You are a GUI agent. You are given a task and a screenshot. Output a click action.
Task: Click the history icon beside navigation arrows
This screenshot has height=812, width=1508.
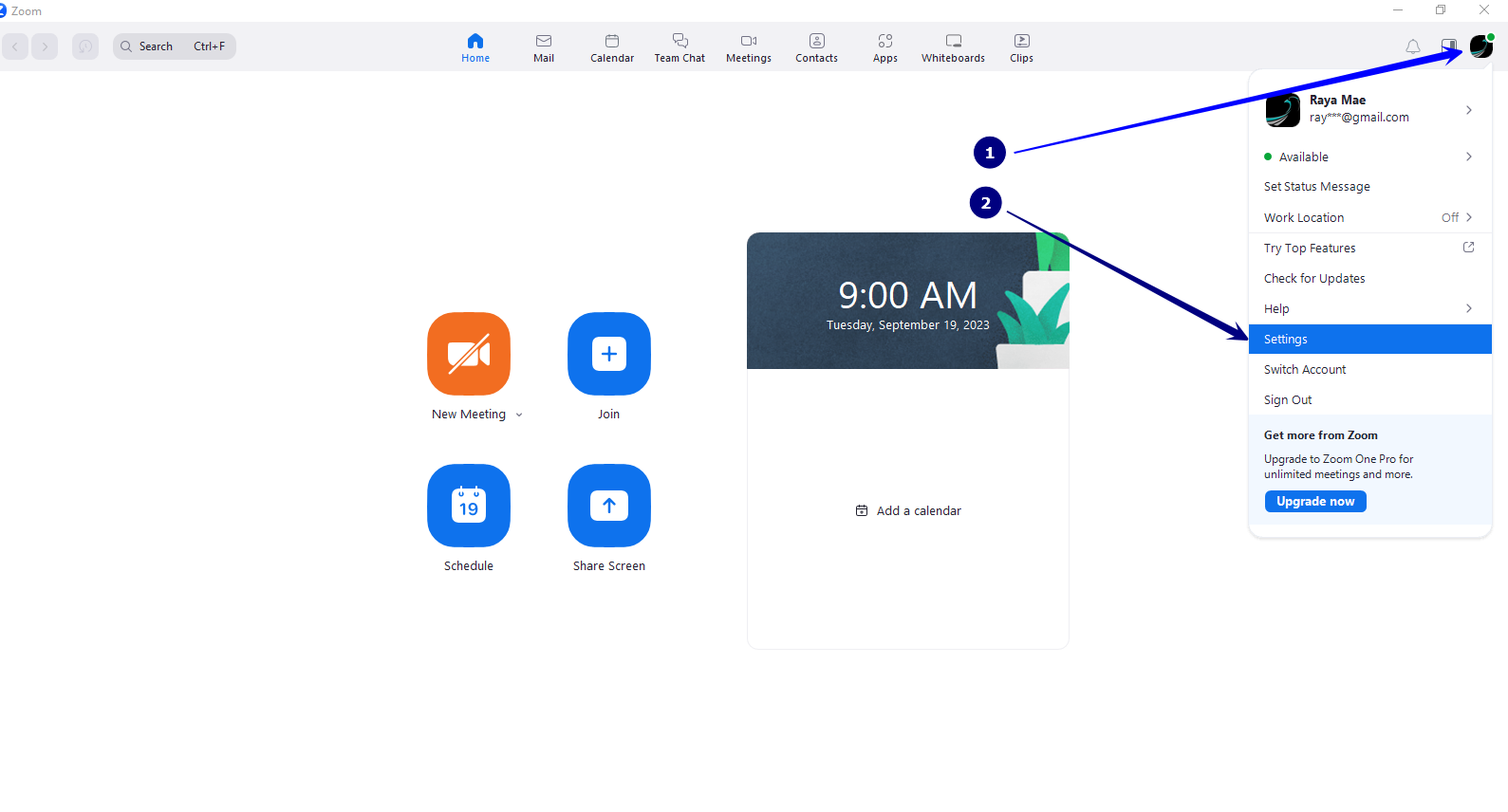85,46
